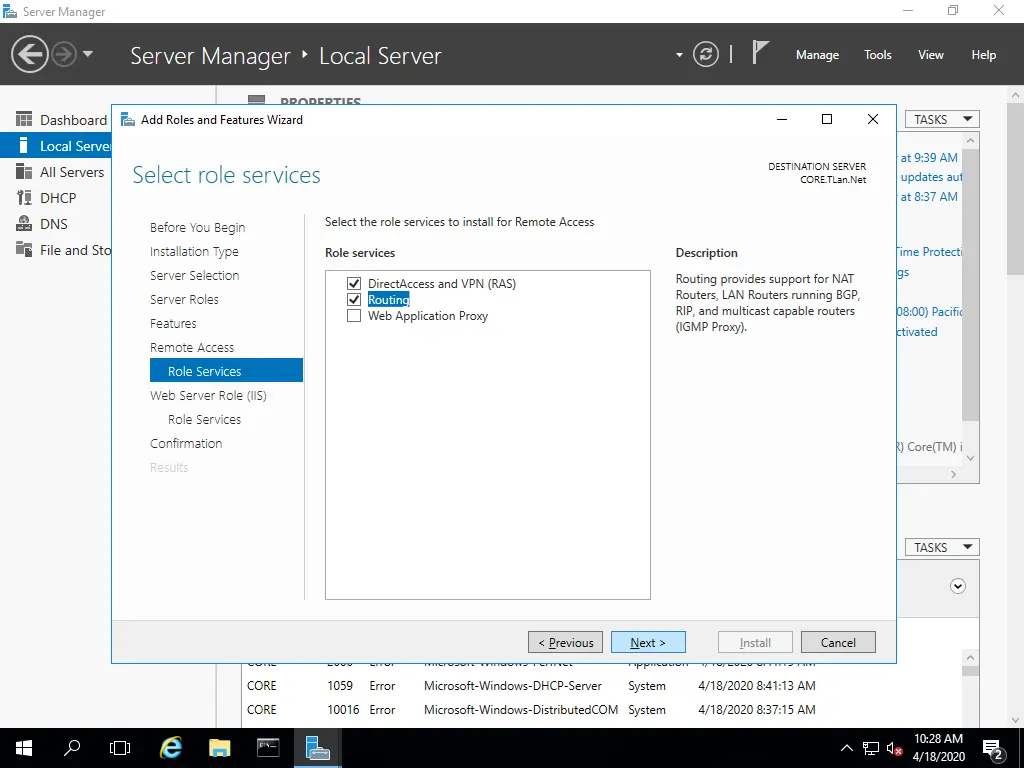Click the Previous button
Image resolution: width=1024 pixels, height=768 pixels.
click(x=565, y=642)
